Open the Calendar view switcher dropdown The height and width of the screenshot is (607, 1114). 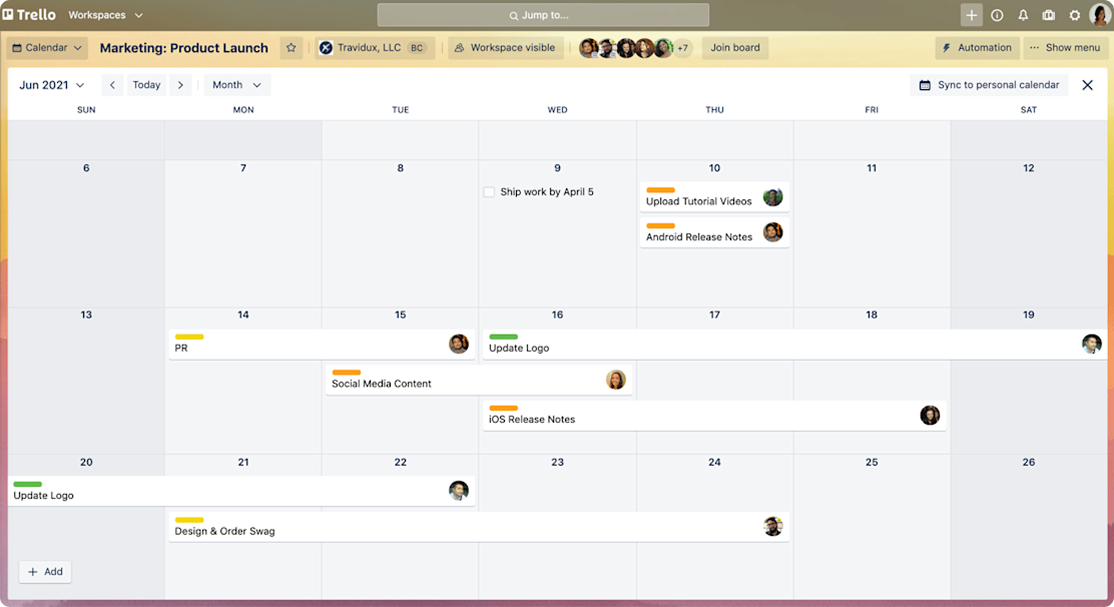[x=47, y=48]
